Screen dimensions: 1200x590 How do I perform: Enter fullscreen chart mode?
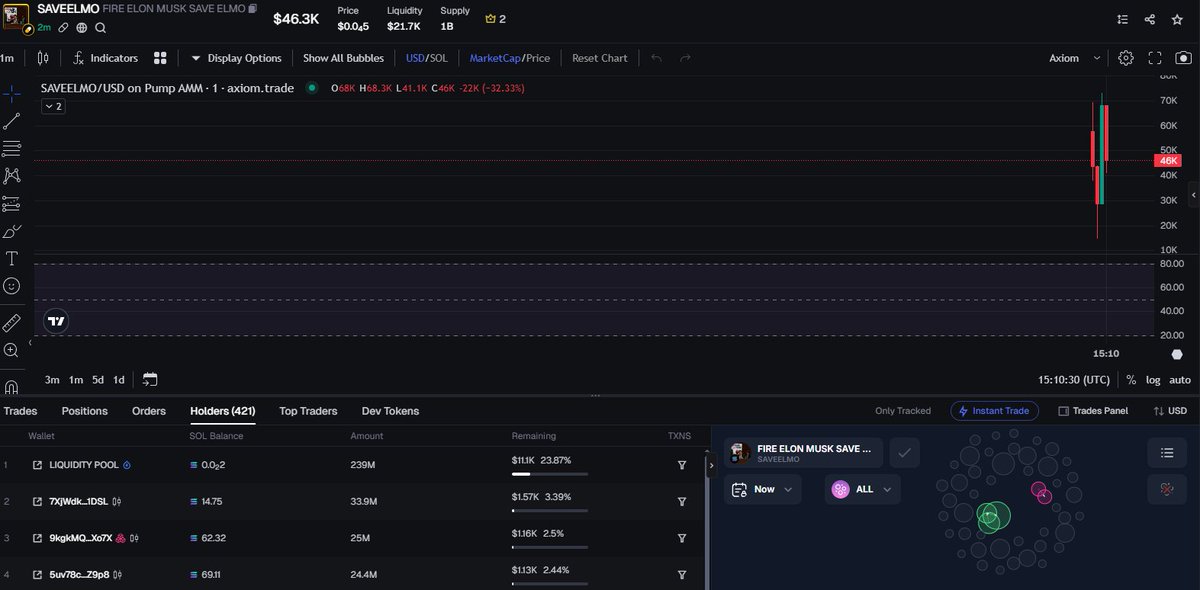point(1155,58)
